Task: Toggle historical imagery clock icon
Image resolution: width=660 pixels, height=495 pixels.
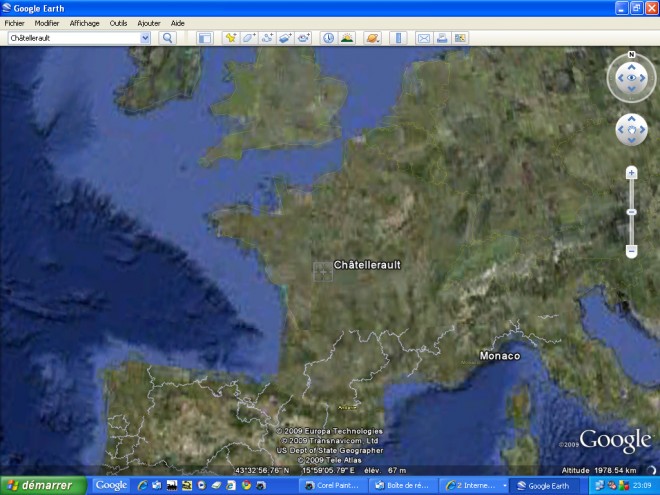Action: tap(328, 38)
